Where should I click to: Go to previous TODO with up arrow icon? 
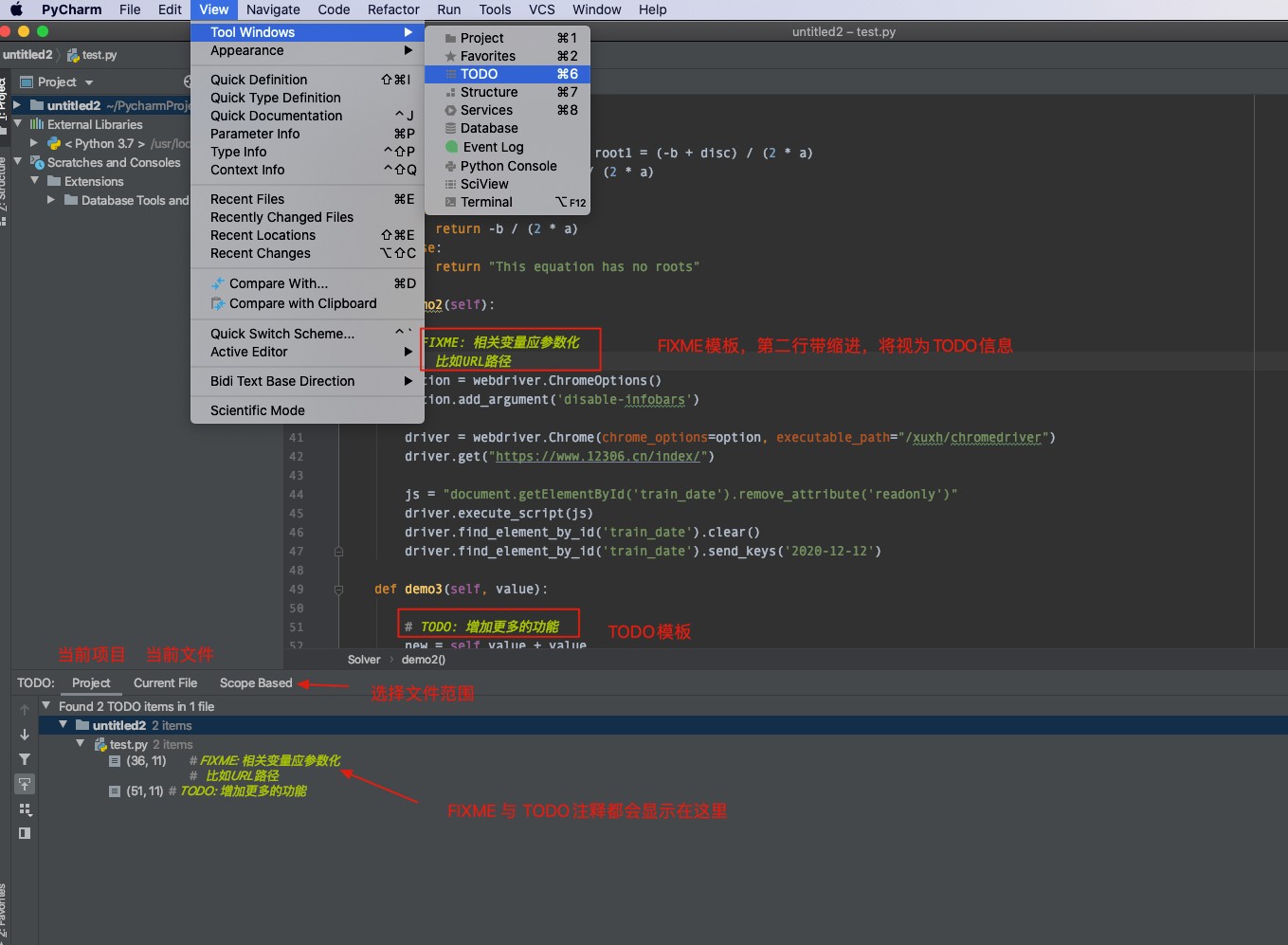pos(25,710)
